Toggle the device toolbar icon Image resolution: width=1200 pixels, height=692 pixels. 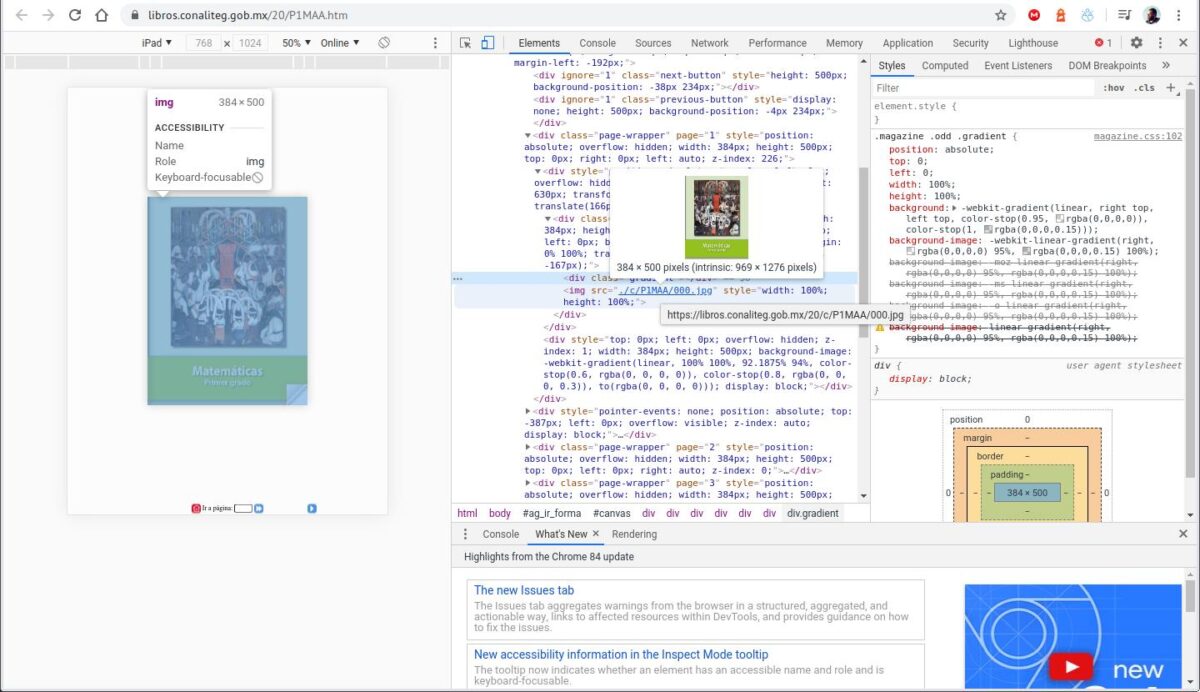pos(488,43)
